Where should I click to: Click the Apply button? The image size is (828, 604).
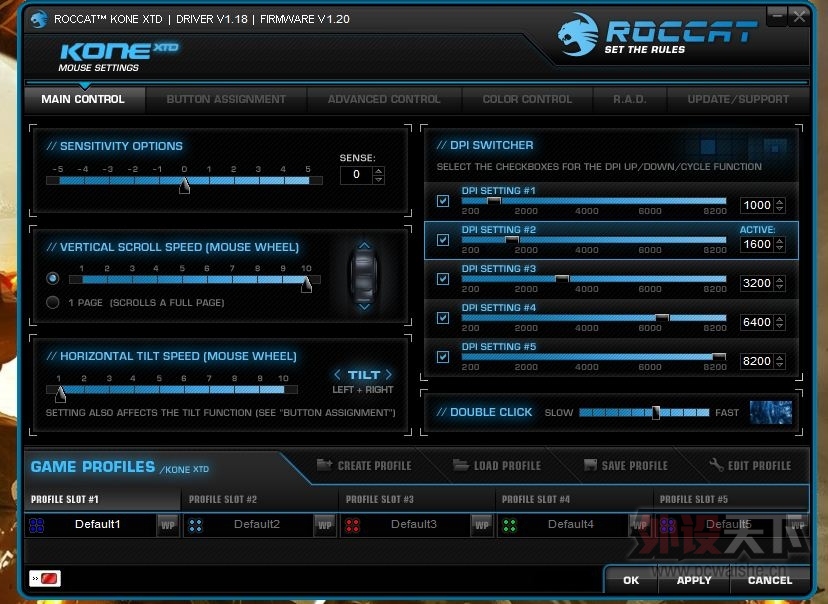694,580
